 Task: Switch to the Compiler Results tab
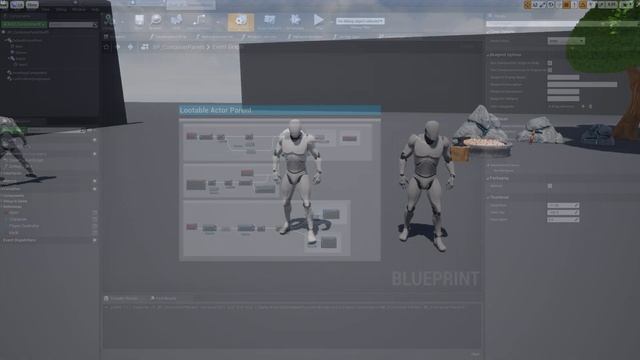(x=124, y=298)
